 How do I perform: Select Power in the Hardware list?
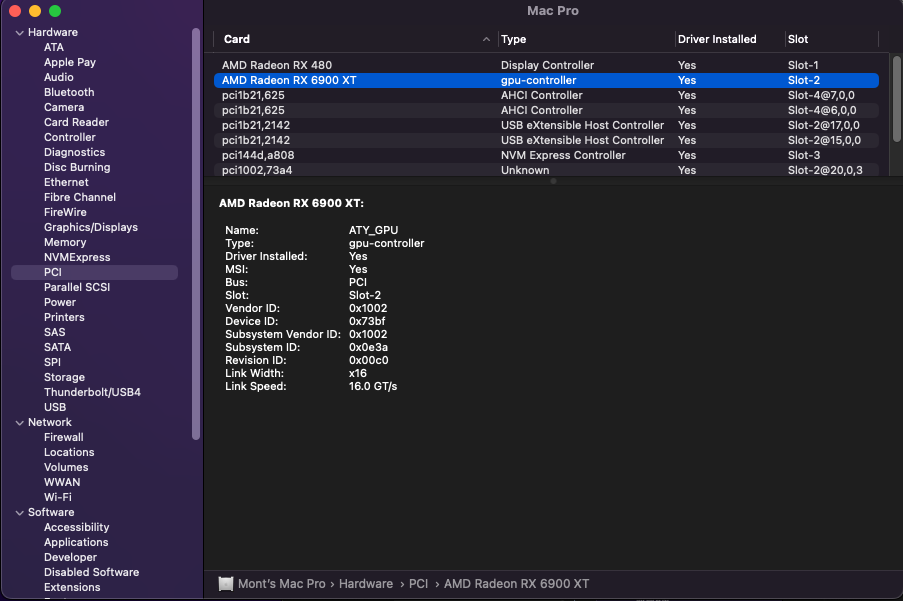pos(60,302)
